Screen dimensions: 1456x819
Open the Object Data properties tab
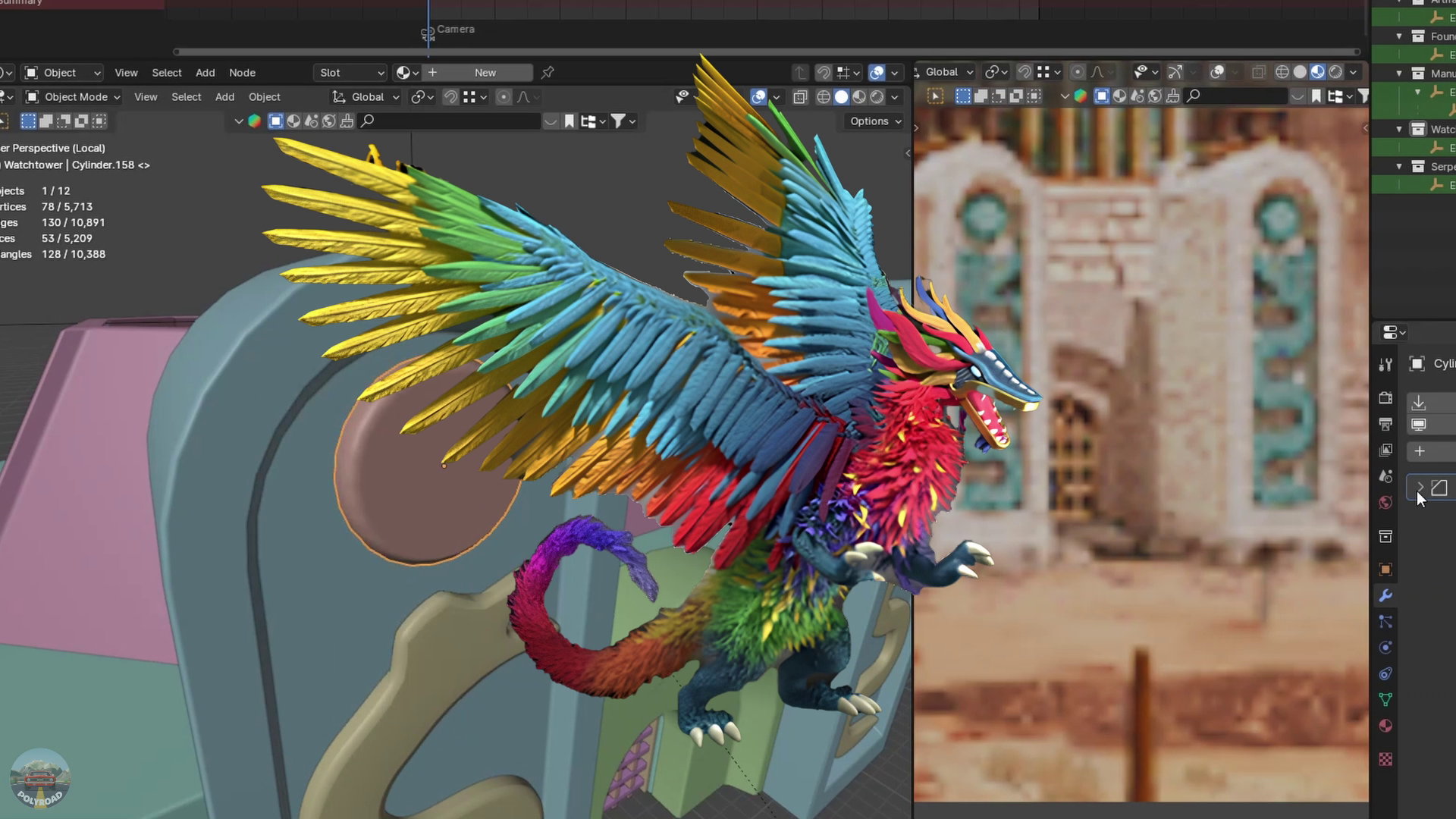click(1385, 700)
